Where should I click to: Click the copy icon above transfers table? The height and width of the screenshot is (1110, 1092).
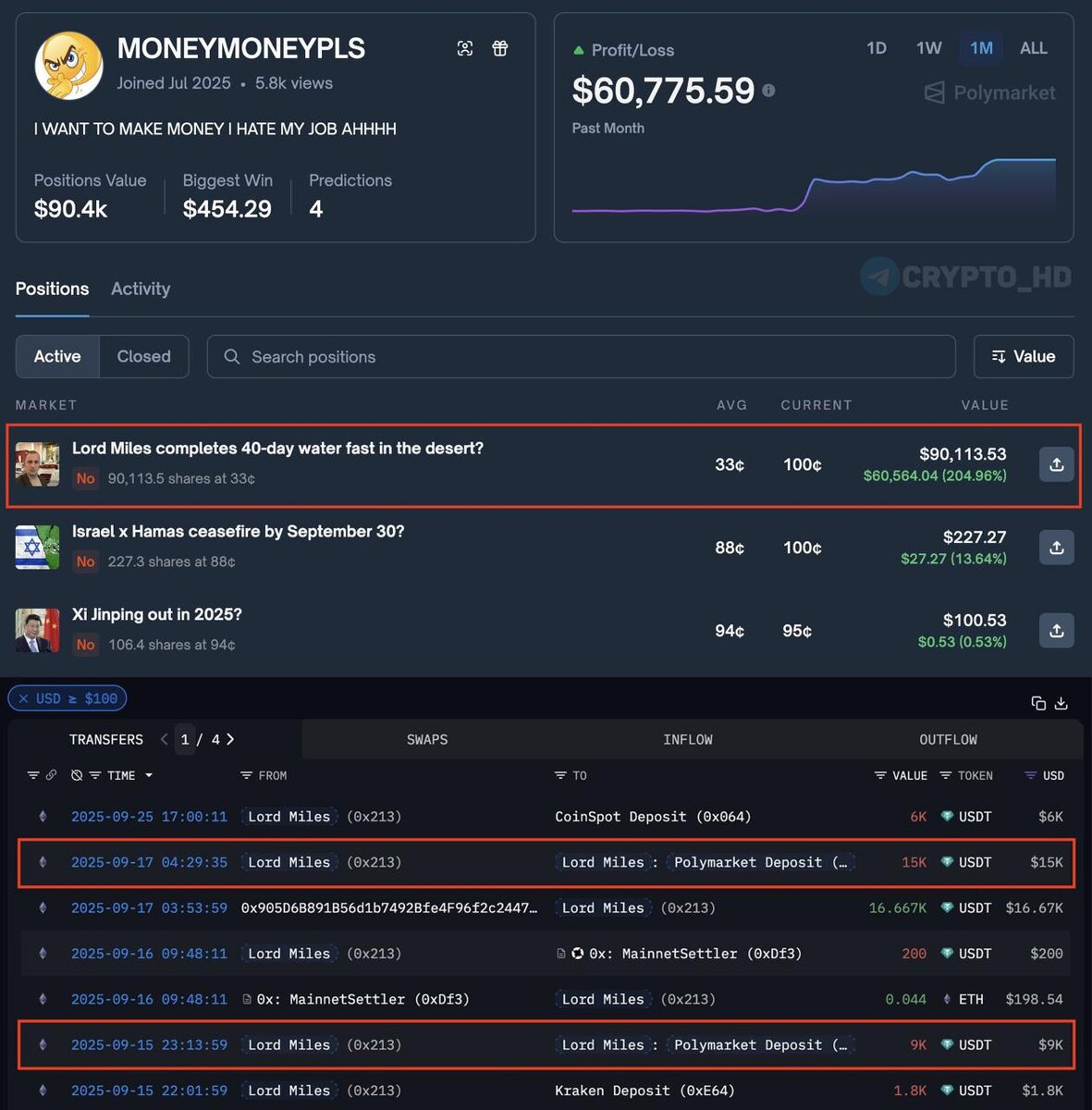click(1038, 703)
